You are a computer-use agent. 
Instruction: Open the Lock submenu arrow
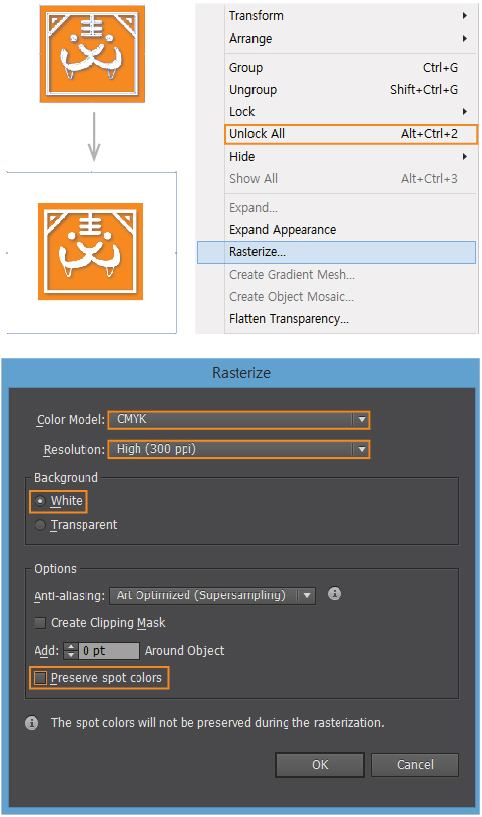pyautogui.click(x=465, y=112)
